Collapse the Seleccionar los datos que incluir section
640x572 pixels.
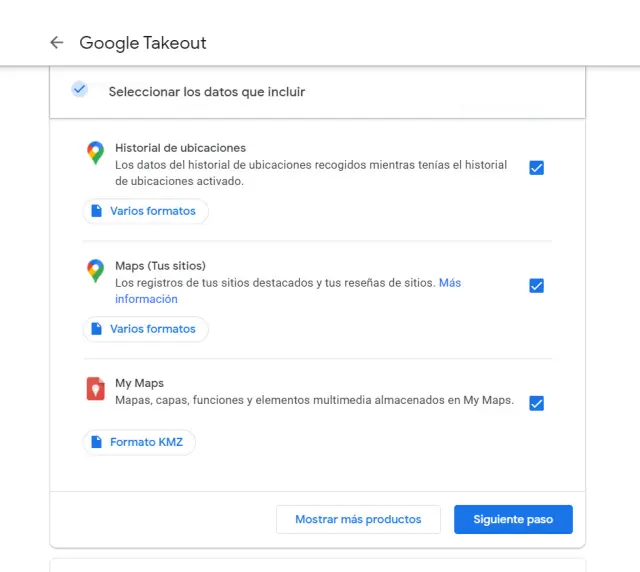point(207,92)
